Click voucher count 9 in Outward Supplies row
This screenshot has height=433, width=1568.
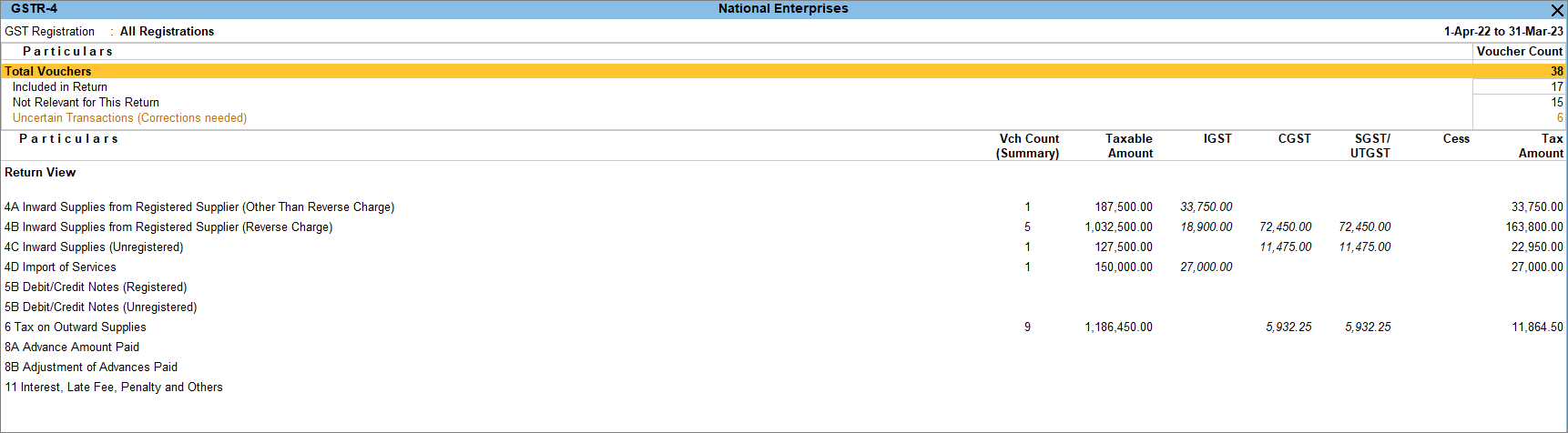point(1028,327)
